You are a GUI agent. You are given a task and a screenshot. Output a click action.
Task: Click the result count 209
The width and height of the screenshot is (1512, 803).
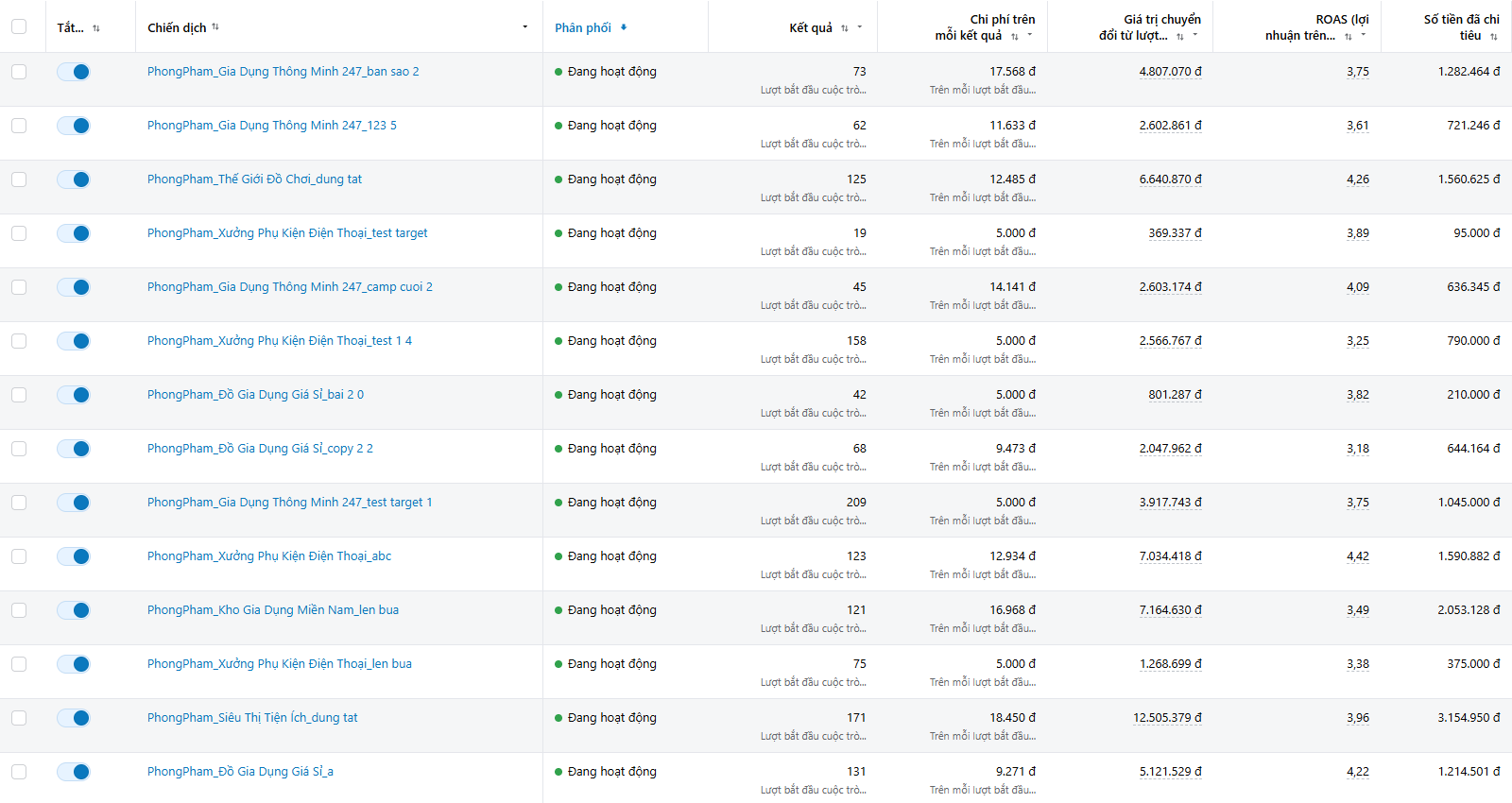pos(856,503)
